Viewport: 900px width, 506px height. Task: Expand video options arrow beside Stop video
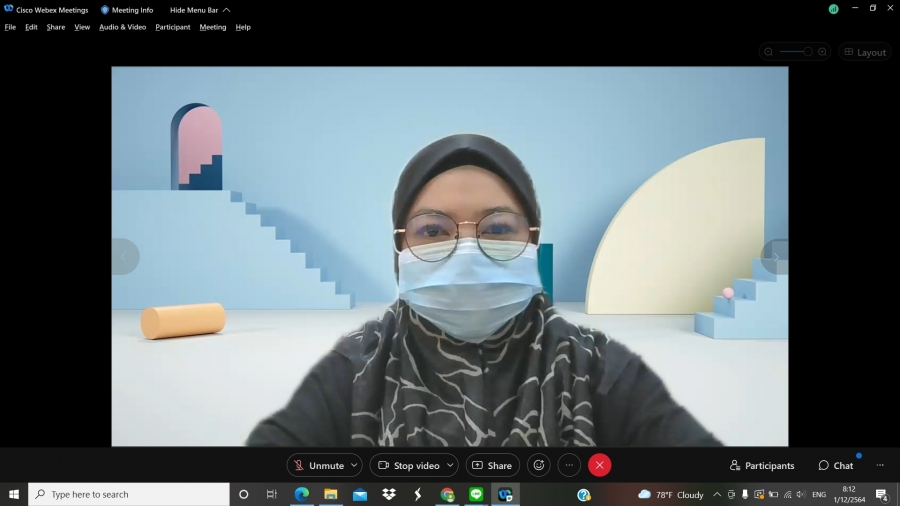450,465
